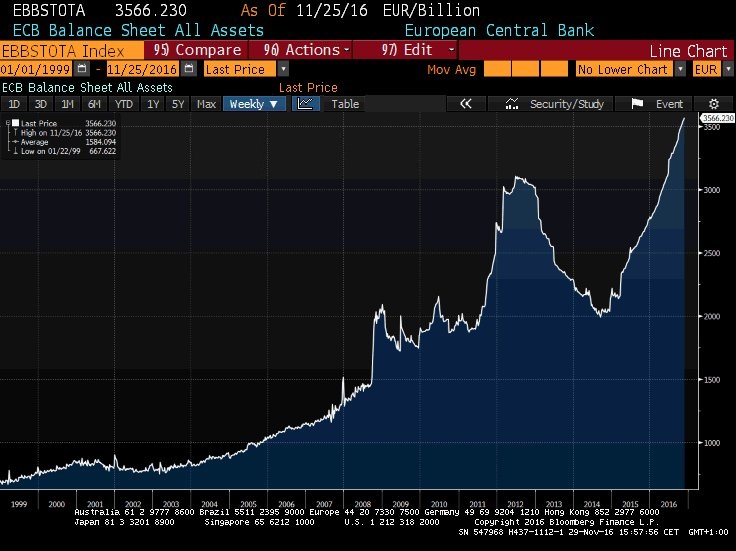Open the end date calendar picker icon
This screenshot has width=736, height=551.
click(189, 69)
